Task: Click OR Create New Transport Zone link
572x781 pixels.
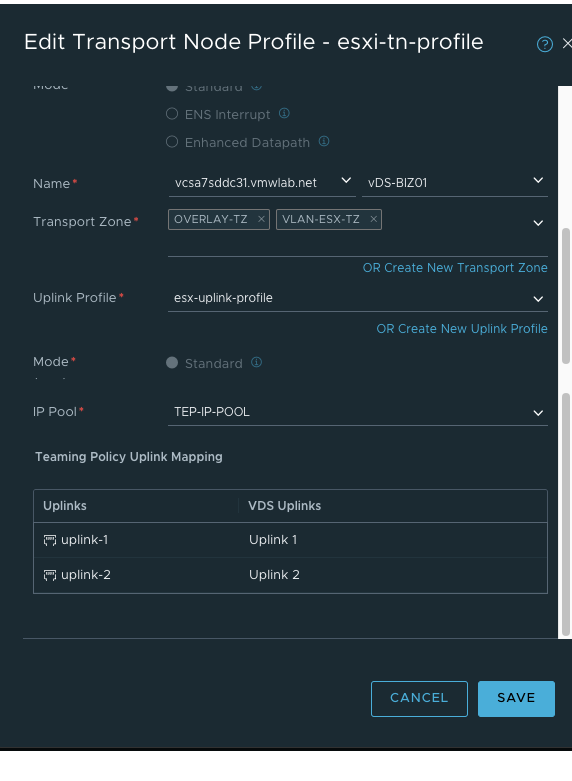Action: 455,267
